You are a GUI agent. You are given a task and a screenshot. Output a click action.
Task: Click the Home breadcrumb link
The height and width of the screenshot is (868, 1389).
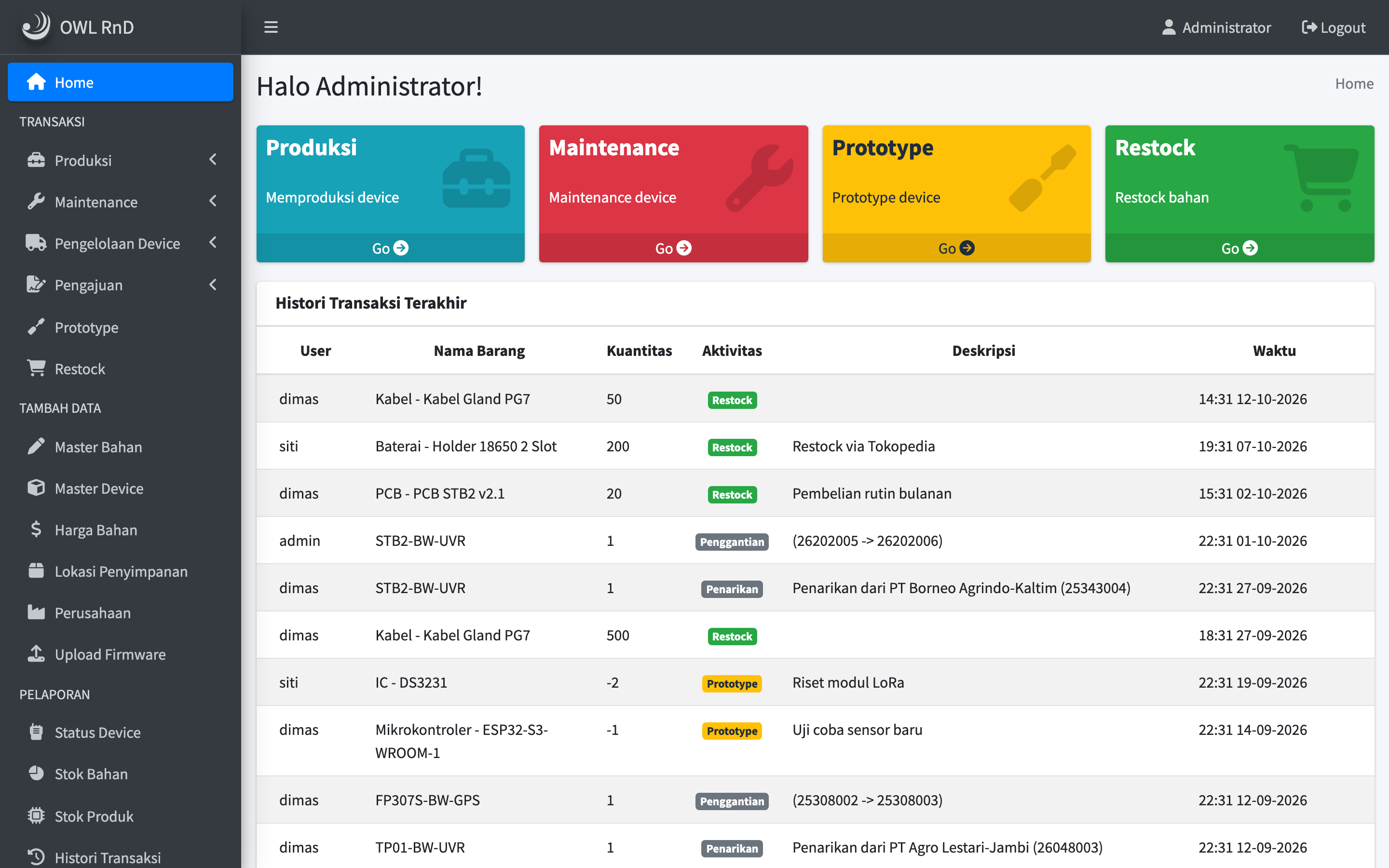tap(1354, 84)
